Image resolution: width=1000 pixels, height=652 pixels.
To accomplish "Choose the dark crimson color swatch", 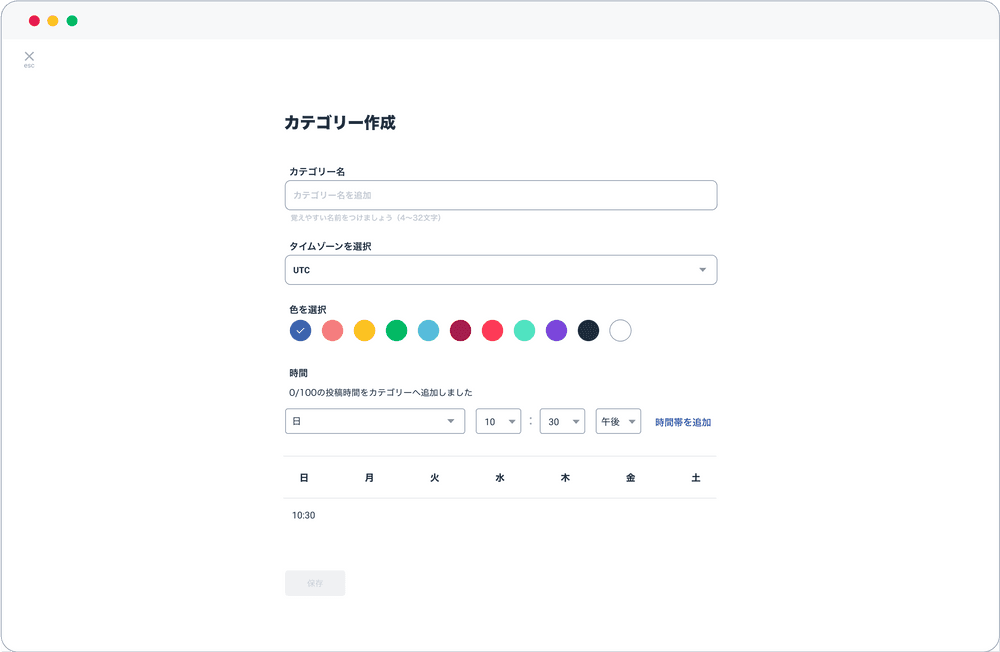I will 460,330.
